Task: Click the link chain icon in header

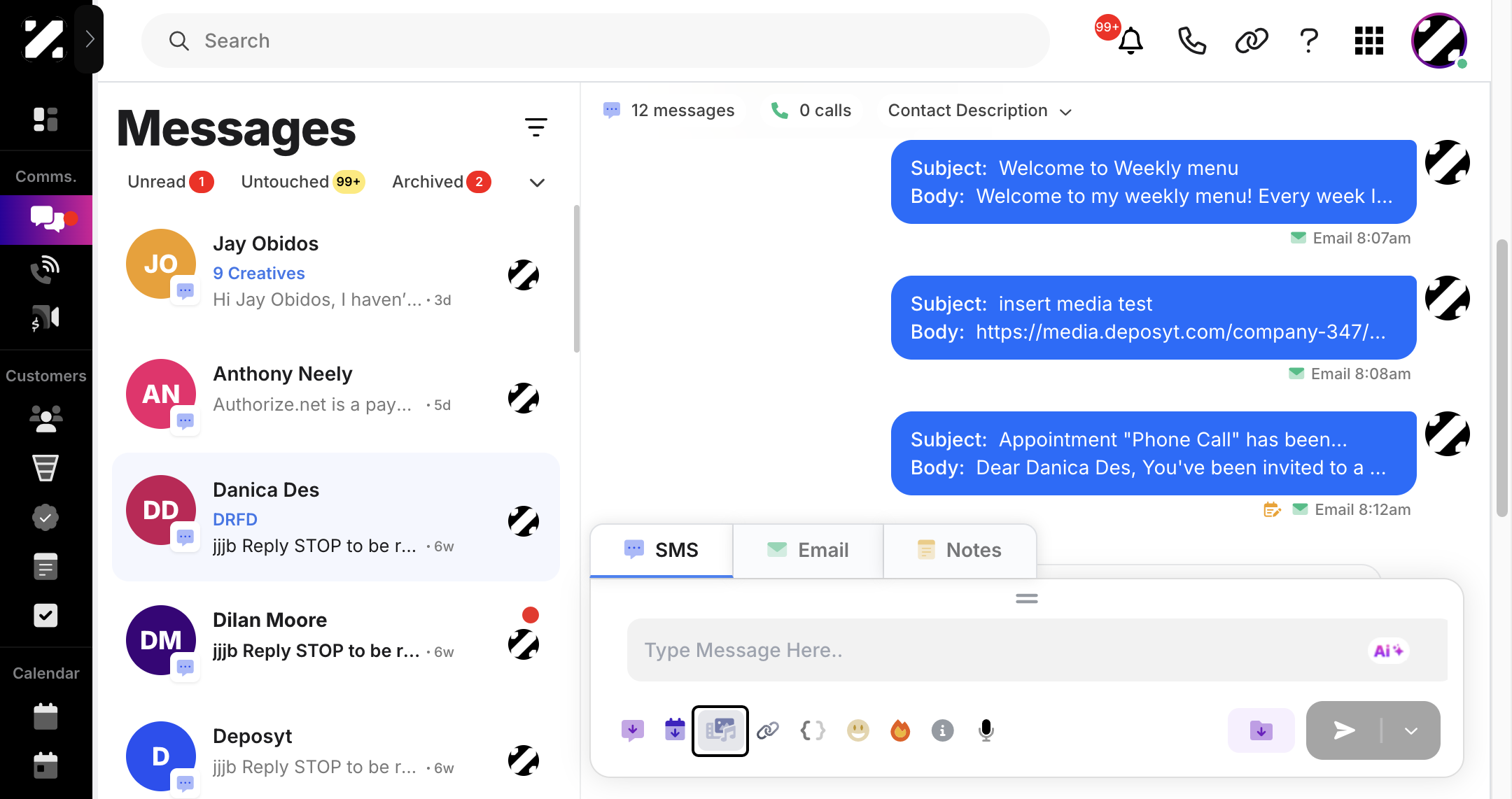Action: coord(1251,41)
